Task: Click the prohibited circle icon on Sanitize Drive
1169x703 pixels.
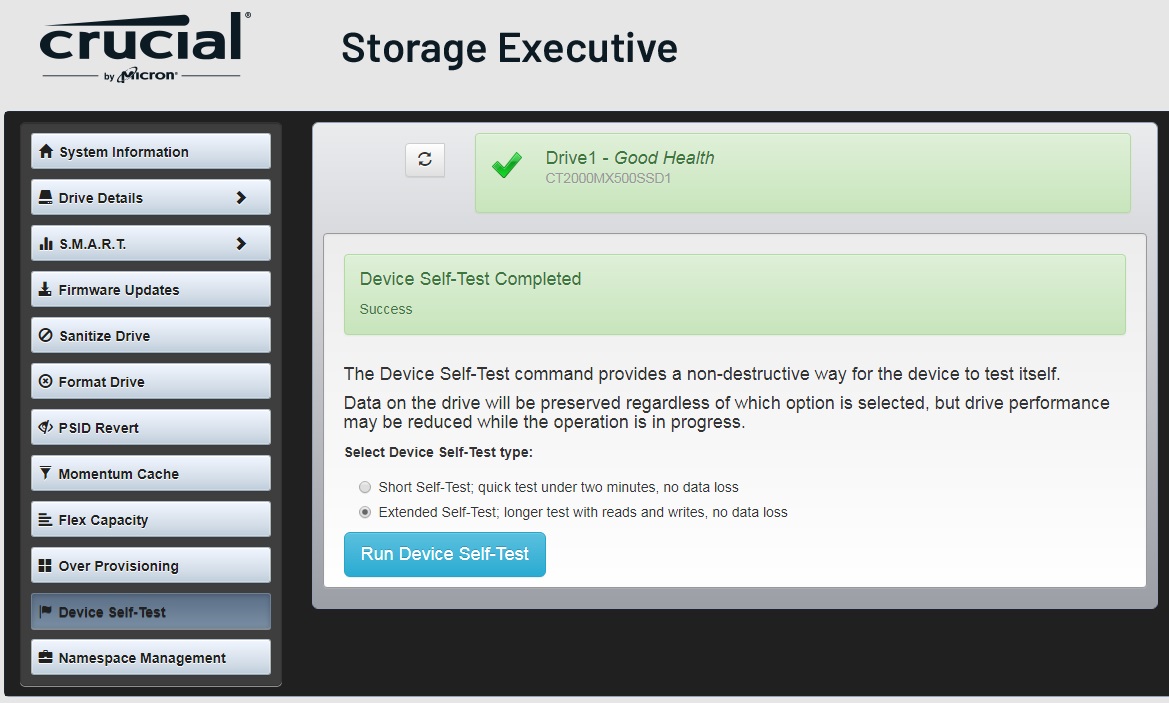Action: click(45, 335)
